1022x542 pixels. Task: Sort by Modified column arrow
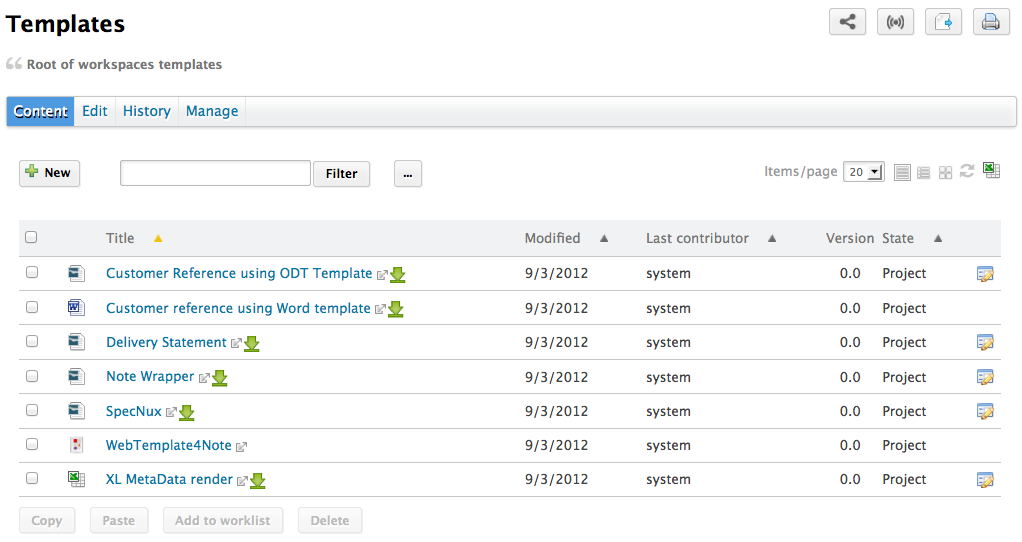[604, 239]
